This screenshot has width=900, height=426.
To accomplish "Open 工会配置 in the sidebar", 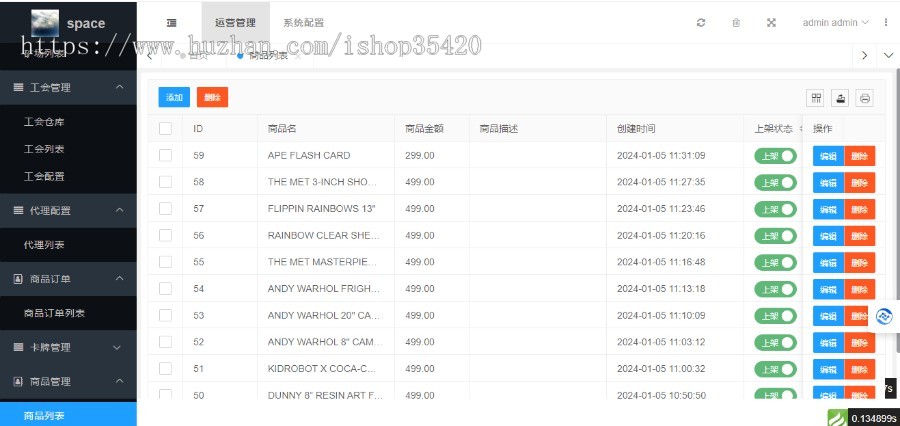I will pos(44,176).
